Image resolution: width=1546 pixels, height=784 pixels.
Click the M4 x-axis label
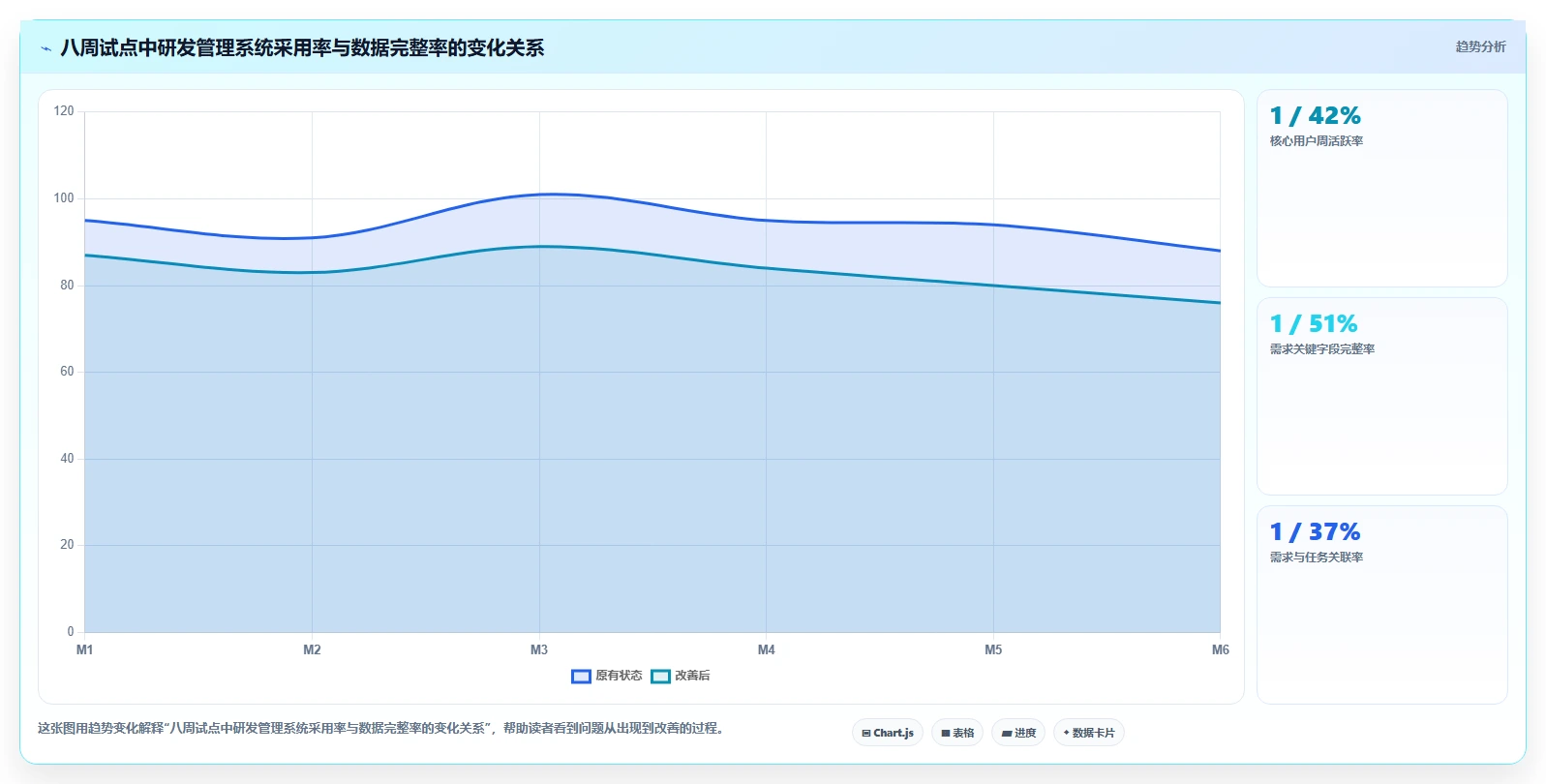(766, 649)
